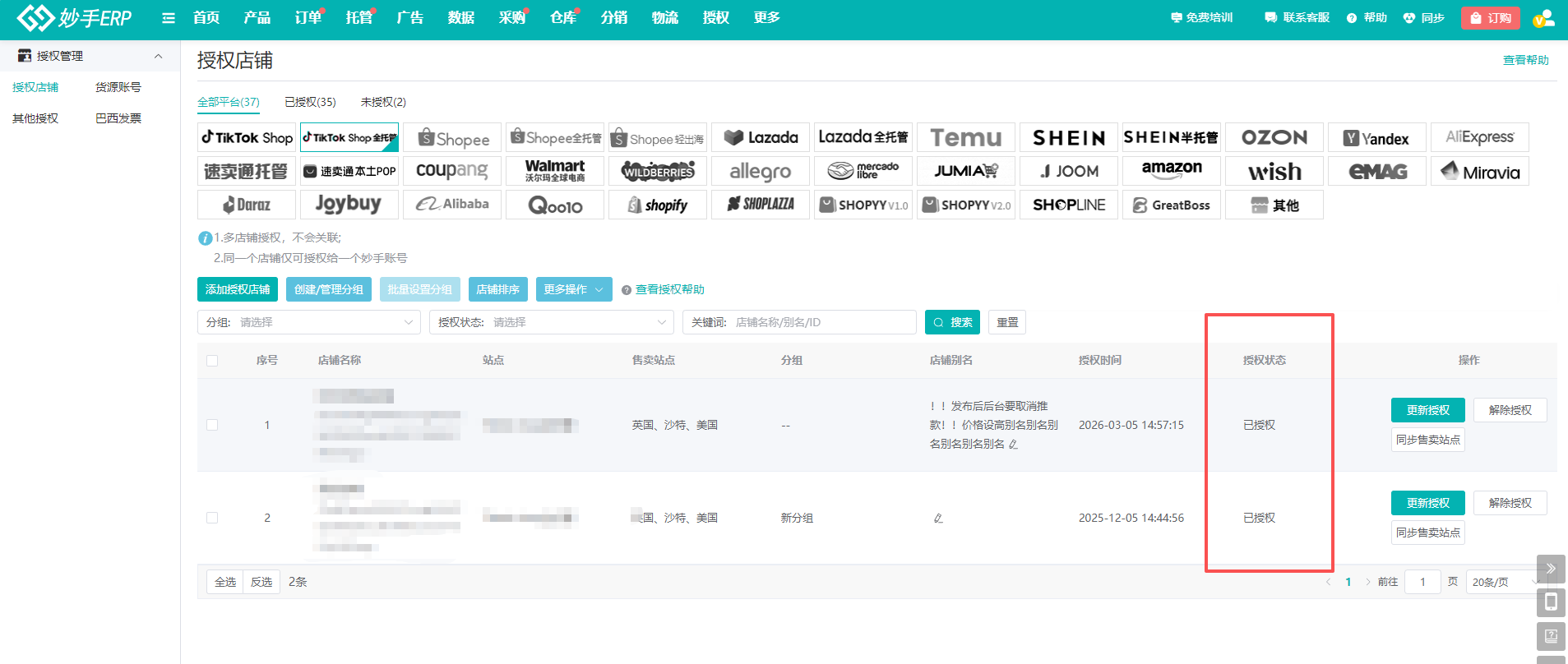The width and height of the screenshot is (1568, 664).
Task: Open the 仓库 top menu
Action: pyautogui.click(x=563, y=18)
